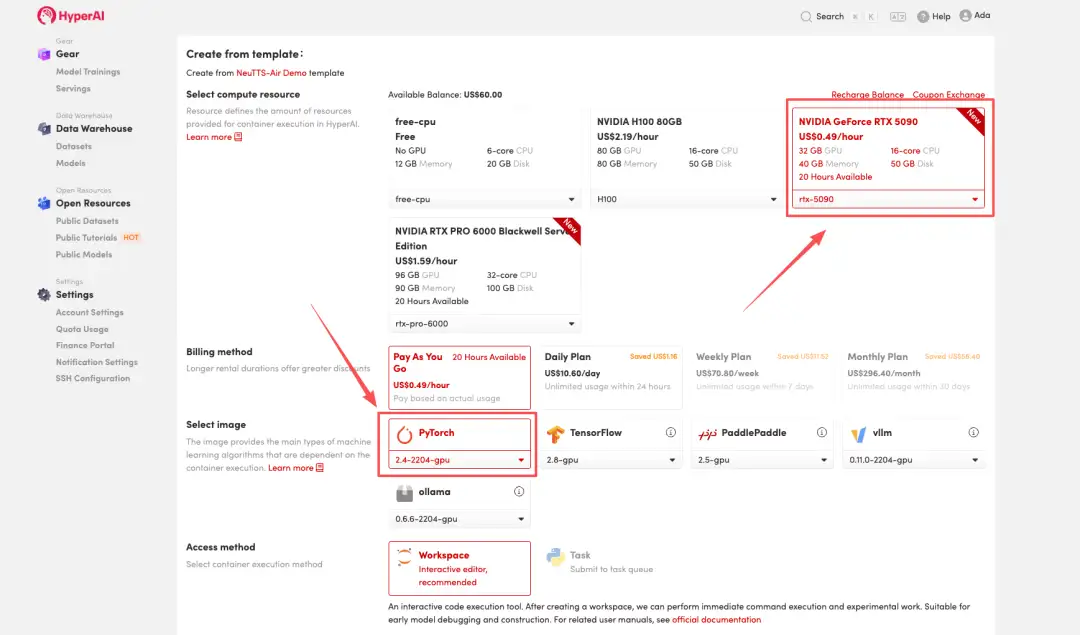Open the H100 dropdown

(x=686, y=199)
